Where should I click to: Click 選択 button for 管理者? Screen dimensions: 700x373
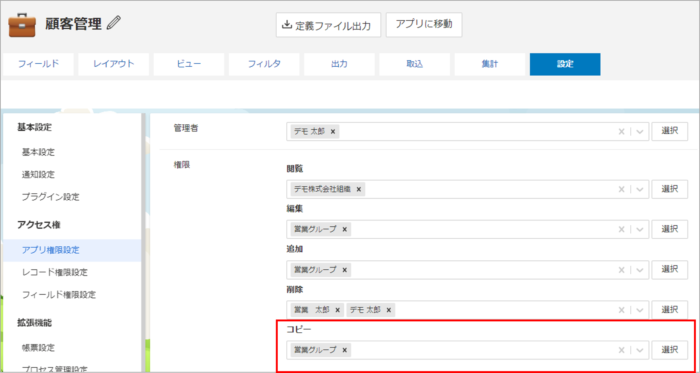pyautogui.click(x=670, y=131)
